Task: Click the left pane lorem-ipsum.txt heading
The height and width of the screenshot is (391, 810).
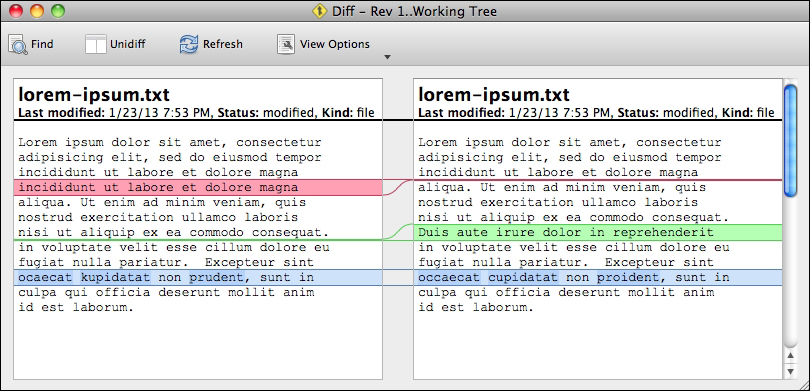Action: [x=94, y=95]
